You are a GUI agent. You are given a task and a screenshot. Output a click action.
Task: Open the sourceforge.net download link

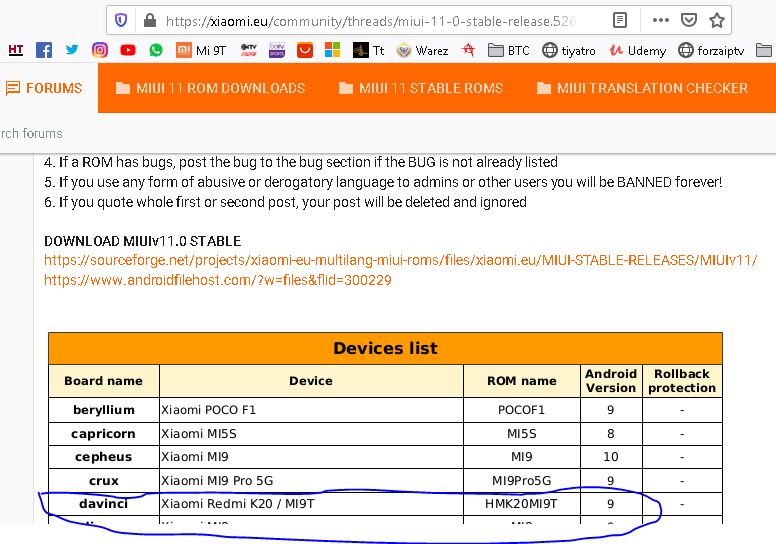pos(400,260)
